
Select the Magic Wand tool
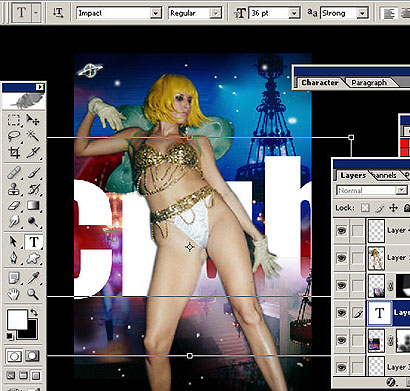[33, 136]
